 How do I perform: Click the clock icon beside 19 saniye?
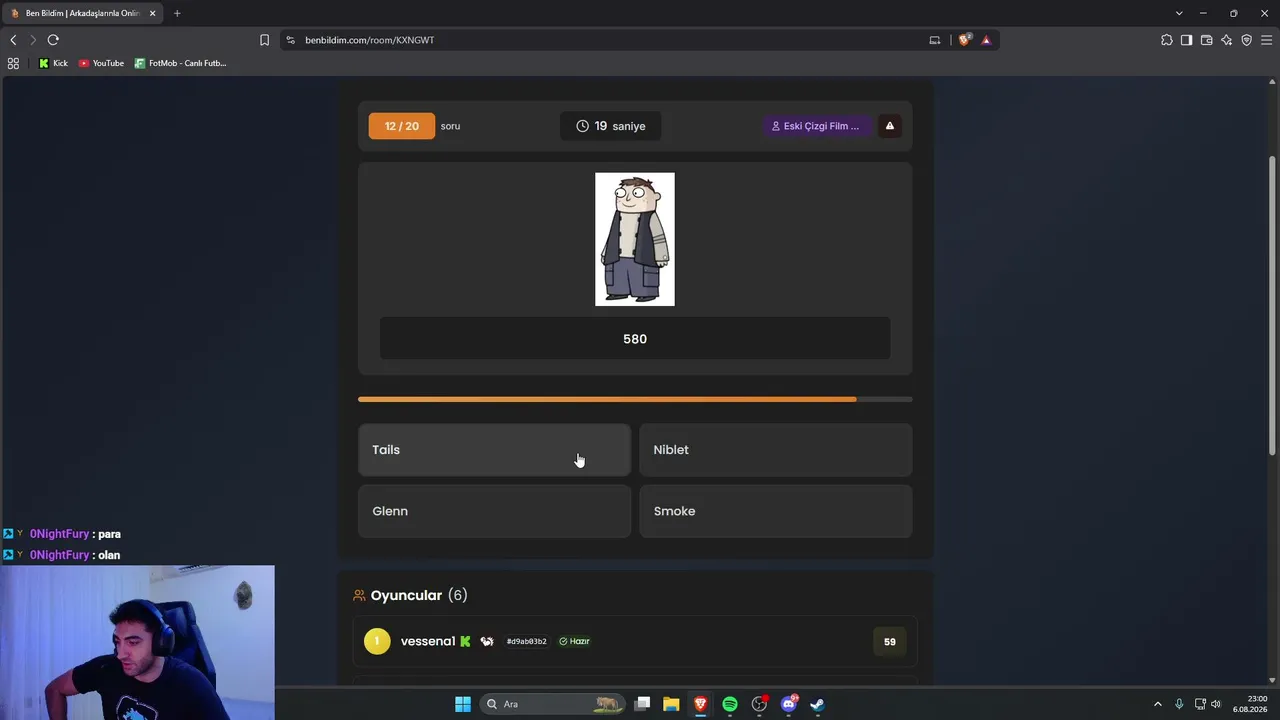point(582,126)
